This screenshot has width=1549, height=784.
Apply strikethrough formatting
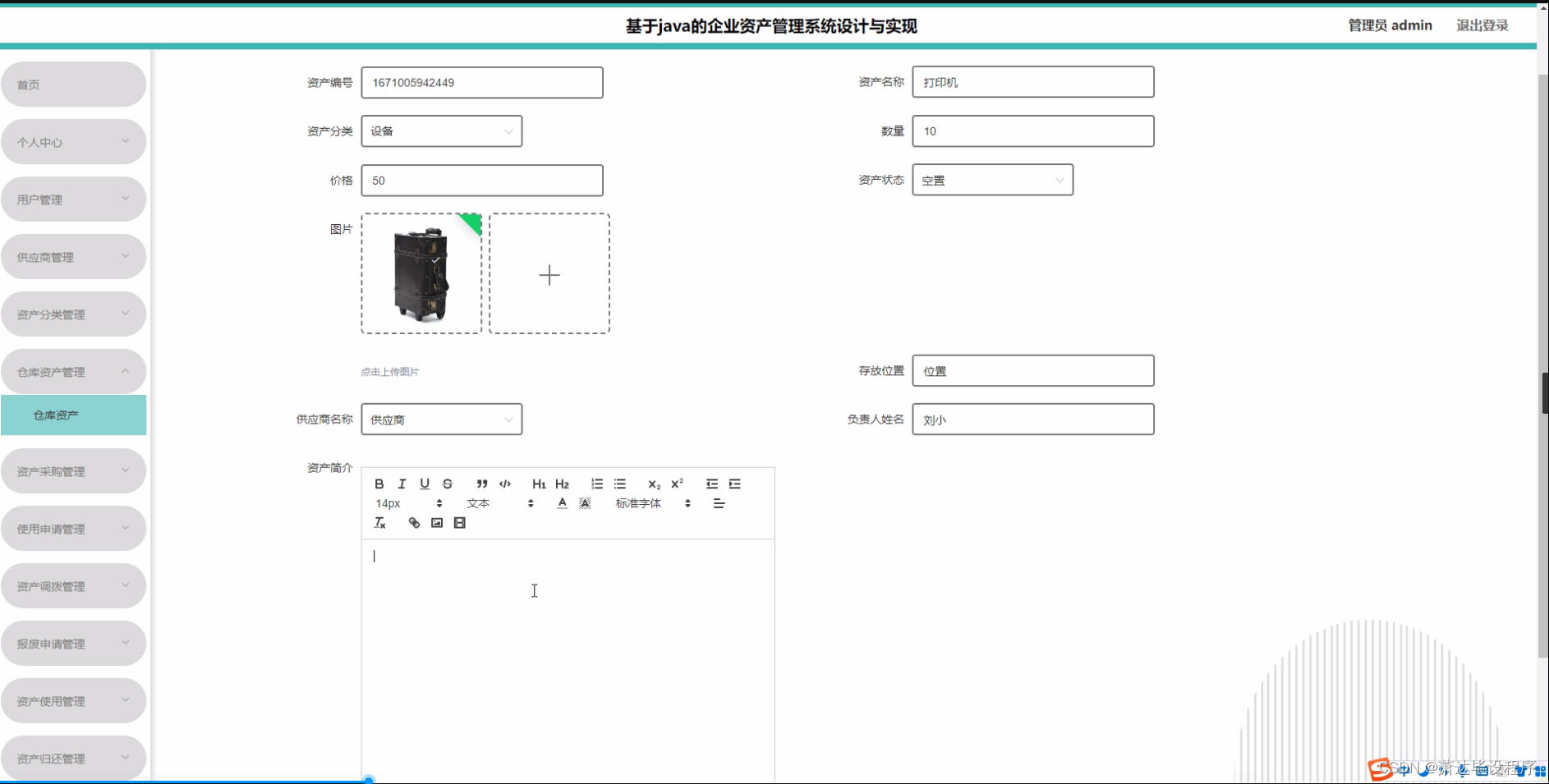point(447,484)
